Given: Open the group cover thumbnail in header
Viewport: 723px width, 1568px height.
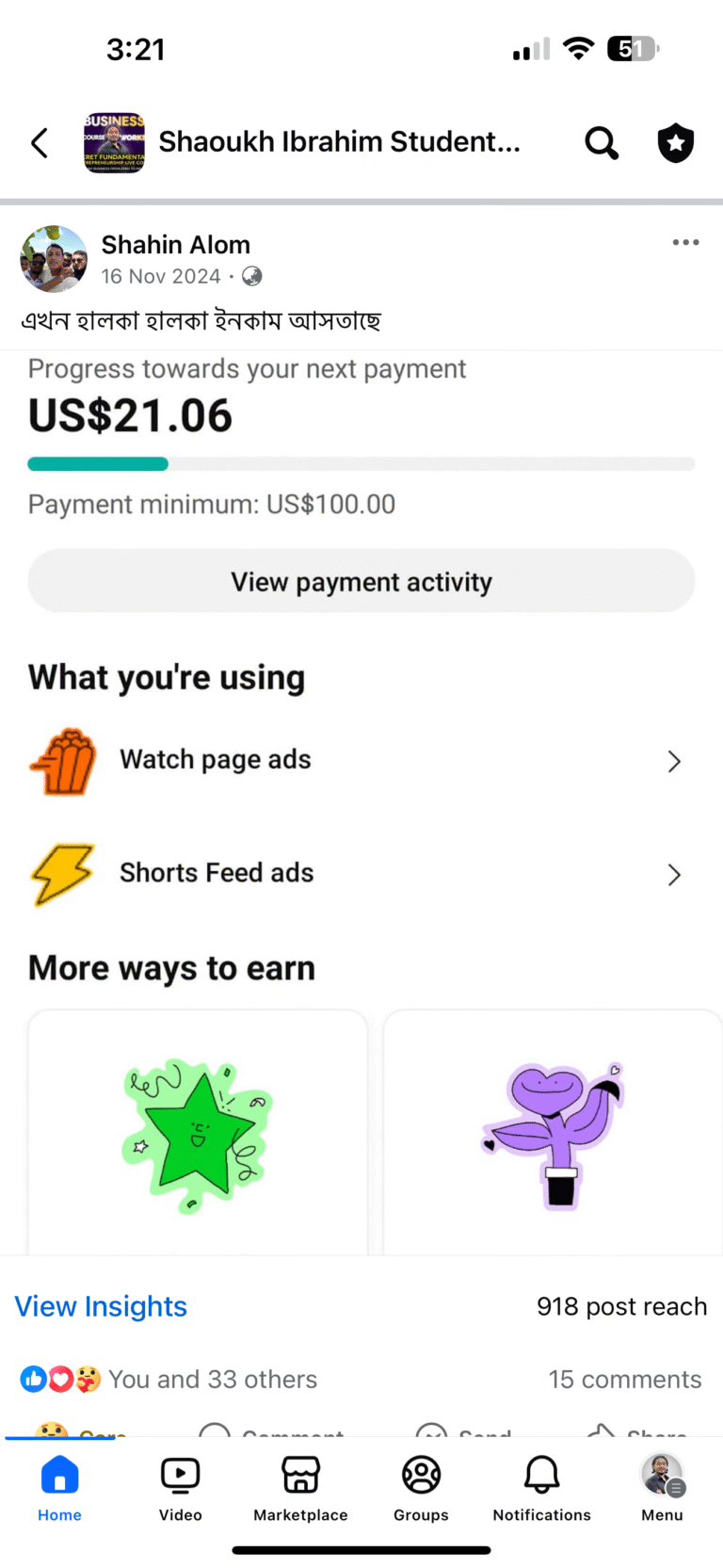Looking at the screenshot, I should [114, 143].
